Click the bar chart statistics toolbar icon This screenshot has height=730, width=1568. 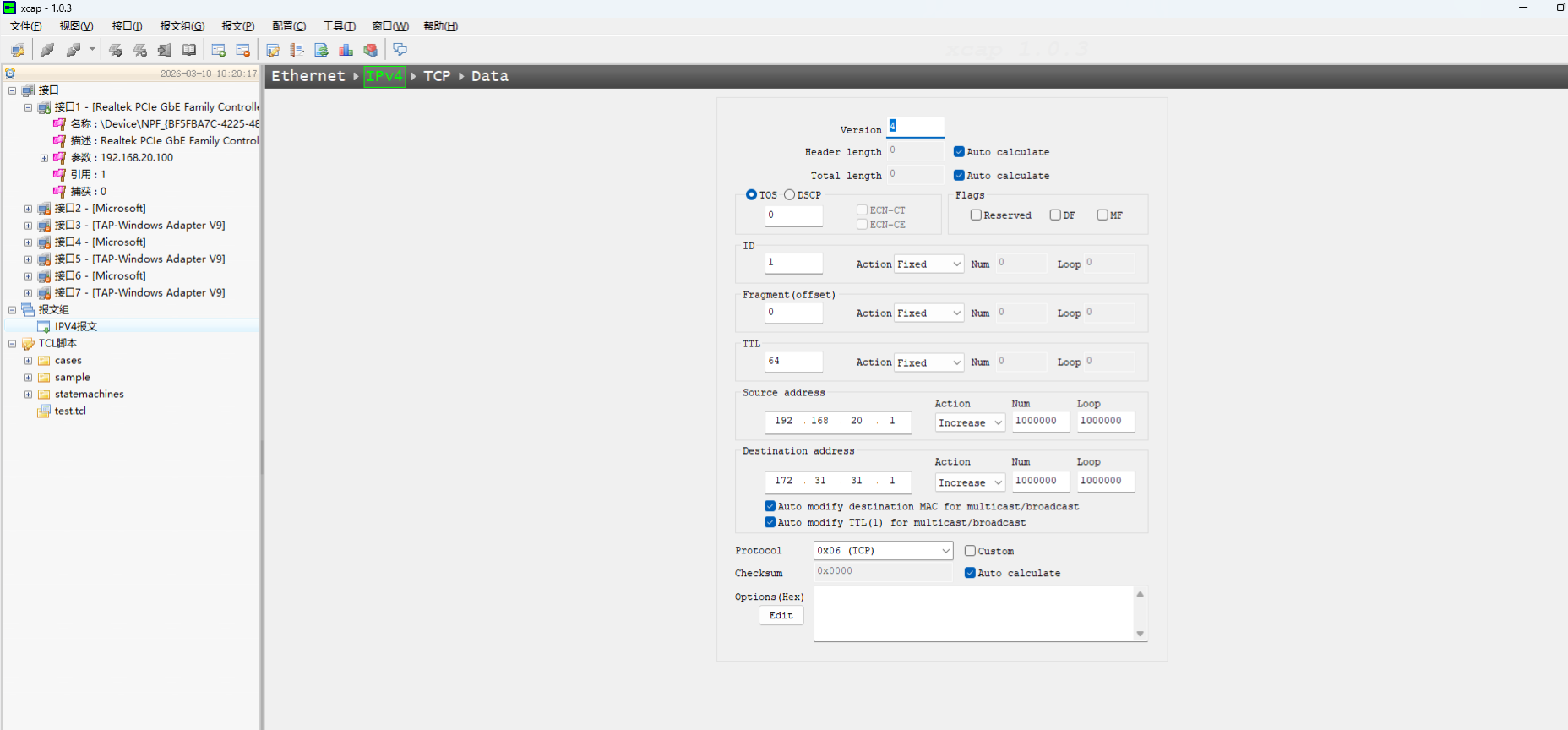346,50
